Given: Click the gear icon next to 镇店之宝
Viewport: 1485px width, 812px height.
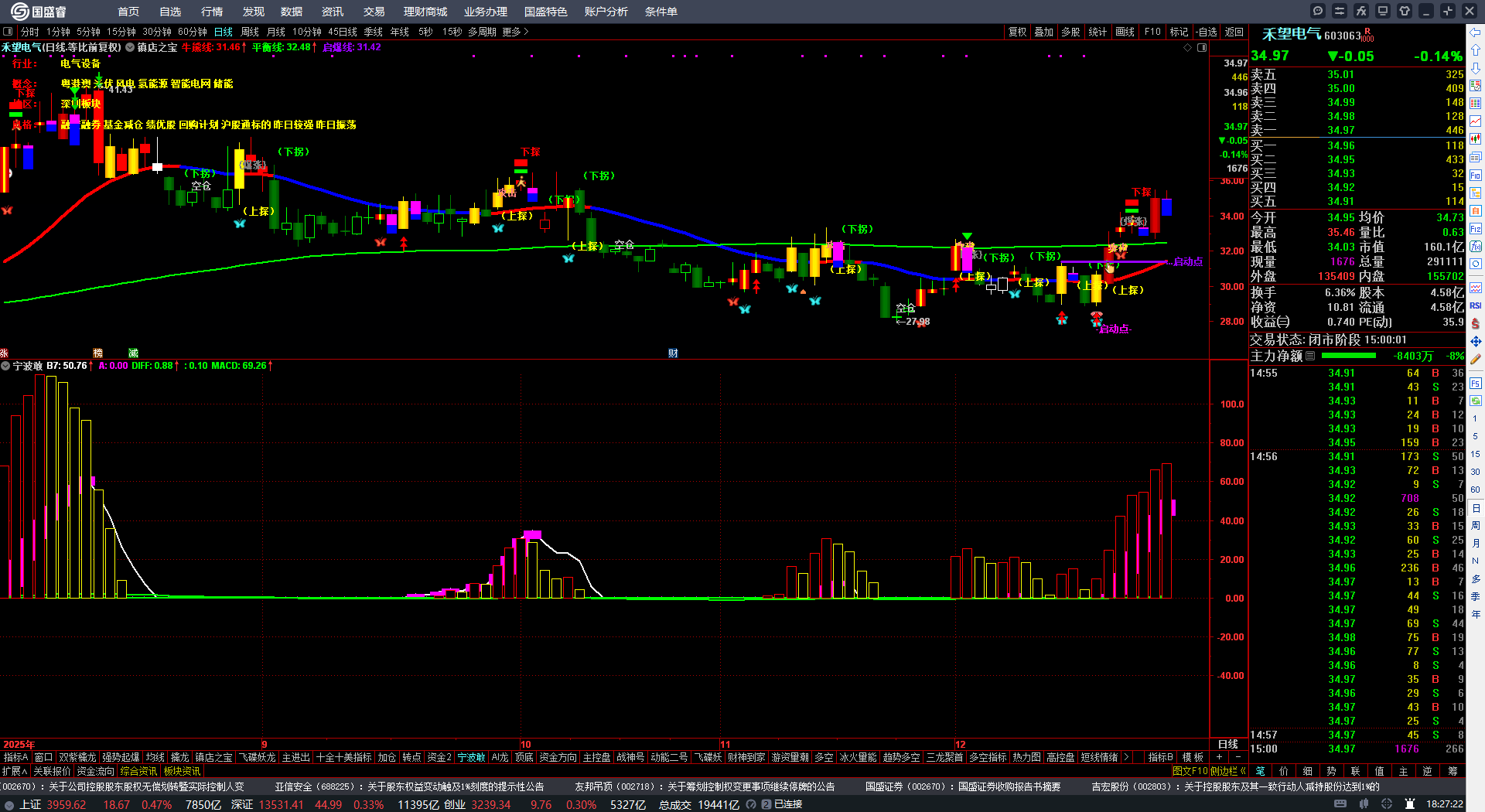Looking at the screenshot, I should pyautogui.click(x=130, y=47).
